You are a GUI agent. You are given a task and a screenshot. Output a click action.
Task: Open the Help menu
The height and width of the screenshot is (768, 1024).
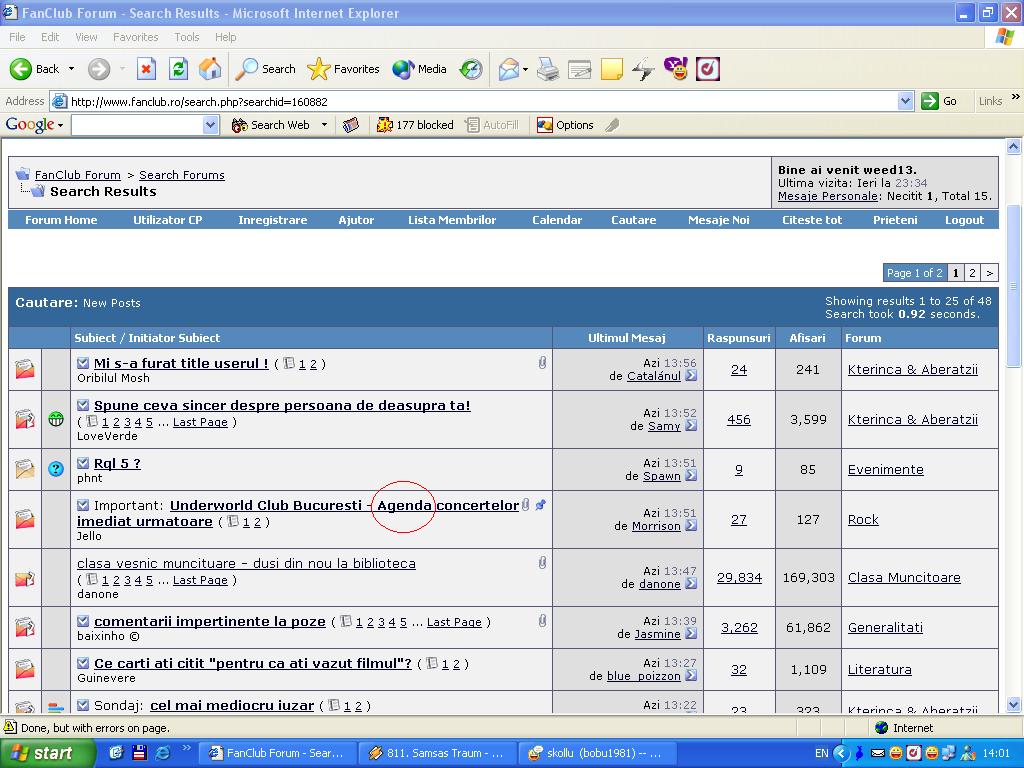[225, 37]
